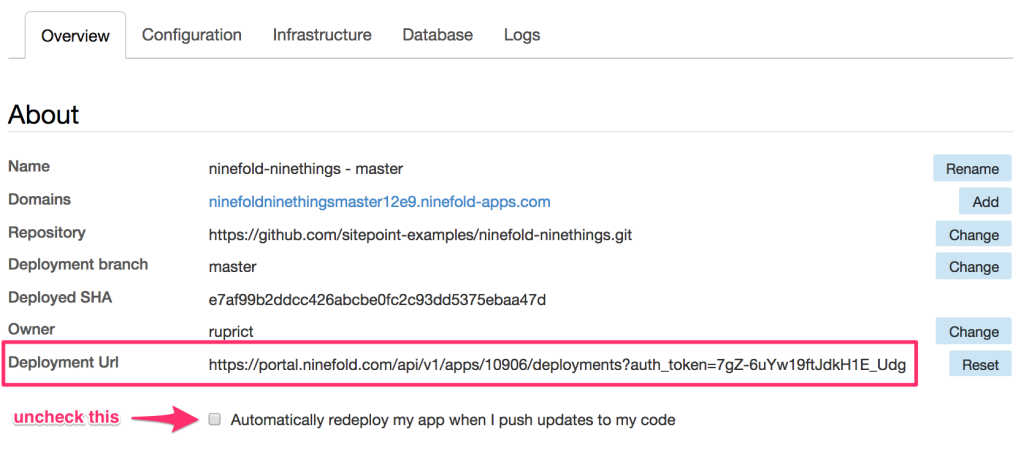
Task: Click the About section heading
Action: (x=44, y=114)
